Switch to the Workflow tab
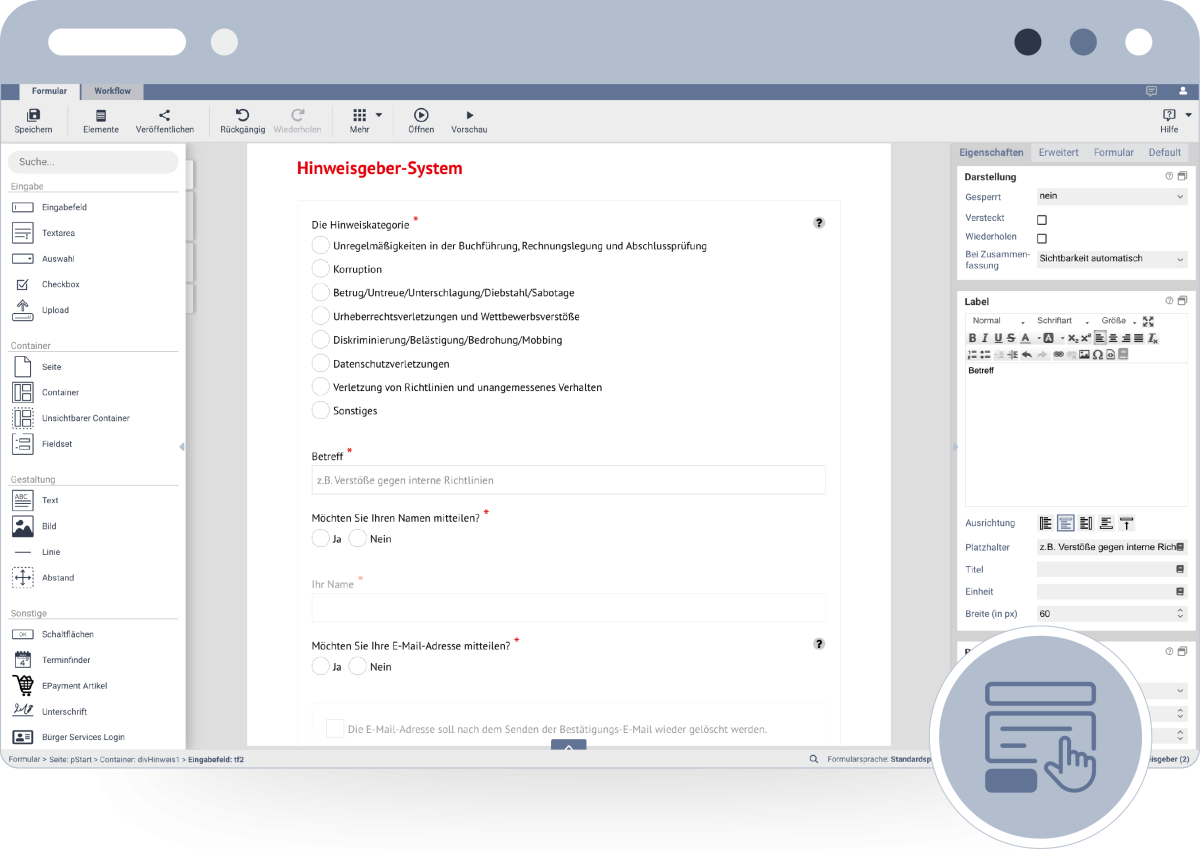1200x849 pixels. coord(112,91)
